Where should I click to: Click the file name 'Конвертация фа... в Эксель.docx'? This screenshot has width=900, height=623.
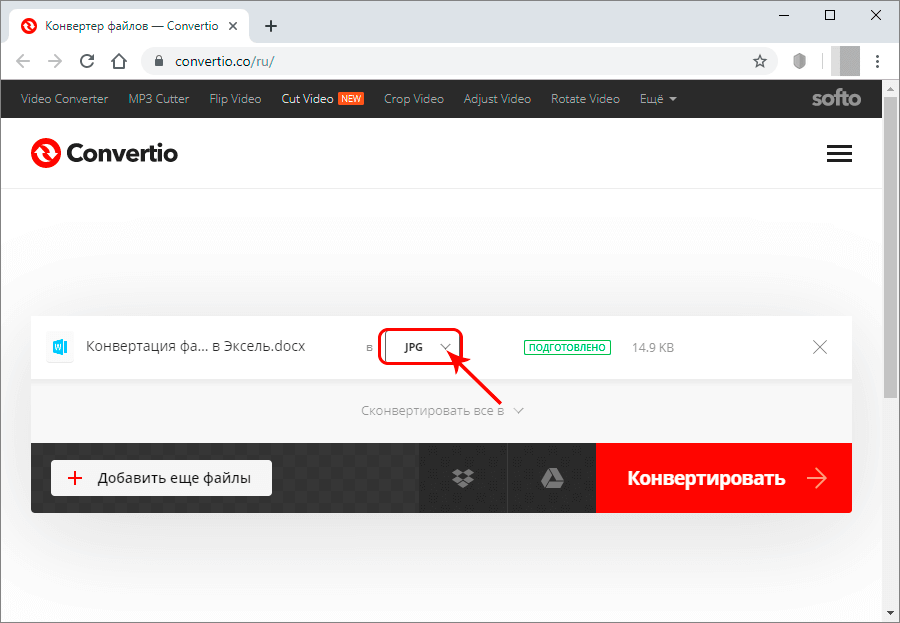[x=196, y=346]
